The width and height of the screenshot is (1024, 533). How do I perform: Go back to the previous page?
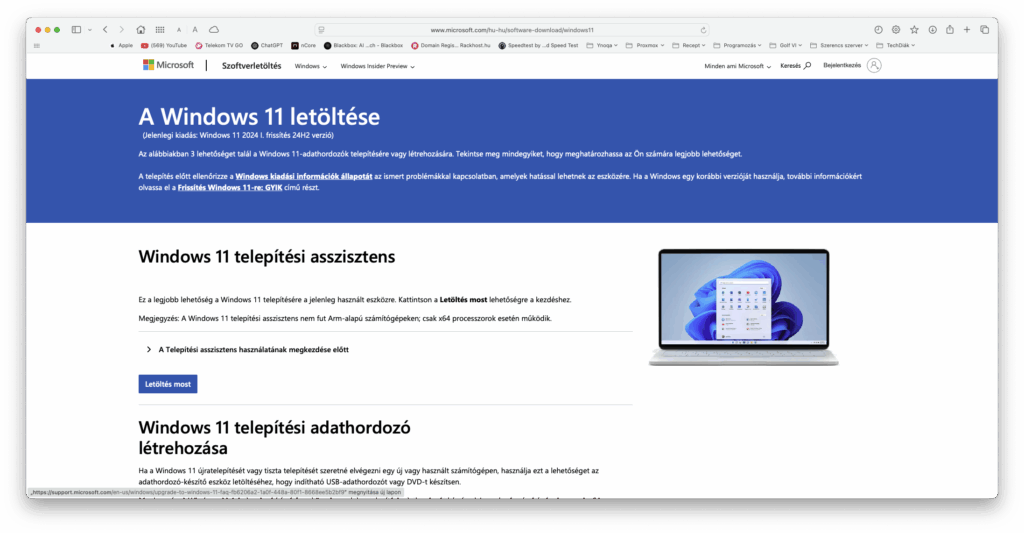coord(105,29)
